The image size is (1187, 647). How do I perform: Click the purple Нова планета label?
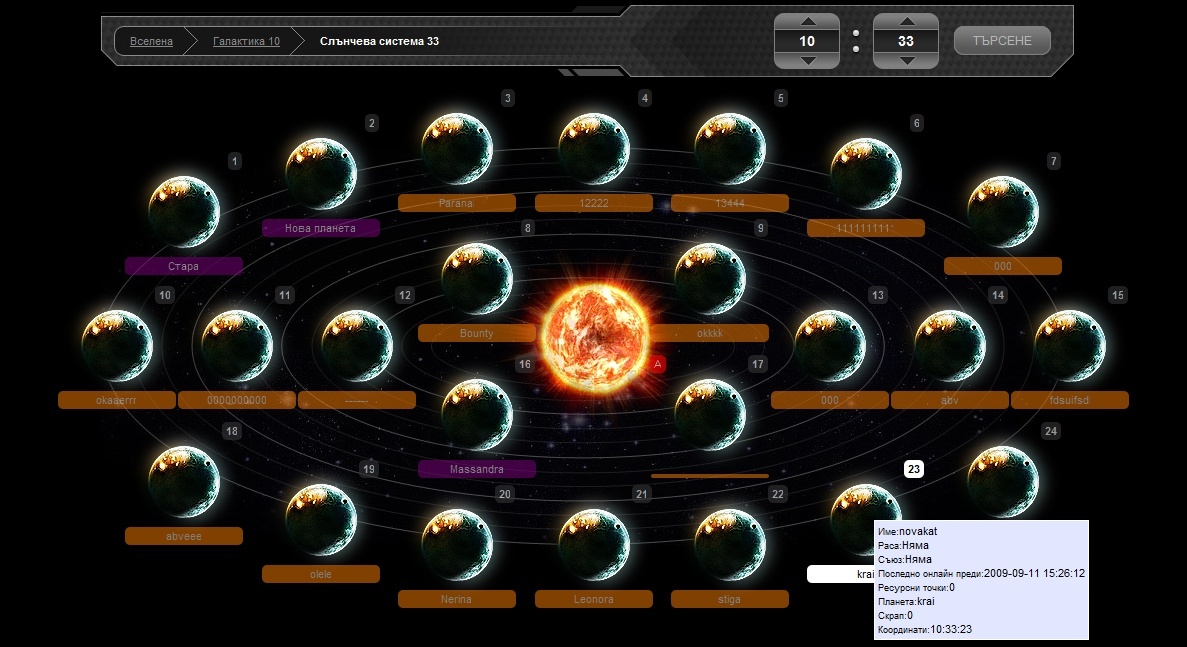pyautogui.click(x=321, y=228)
